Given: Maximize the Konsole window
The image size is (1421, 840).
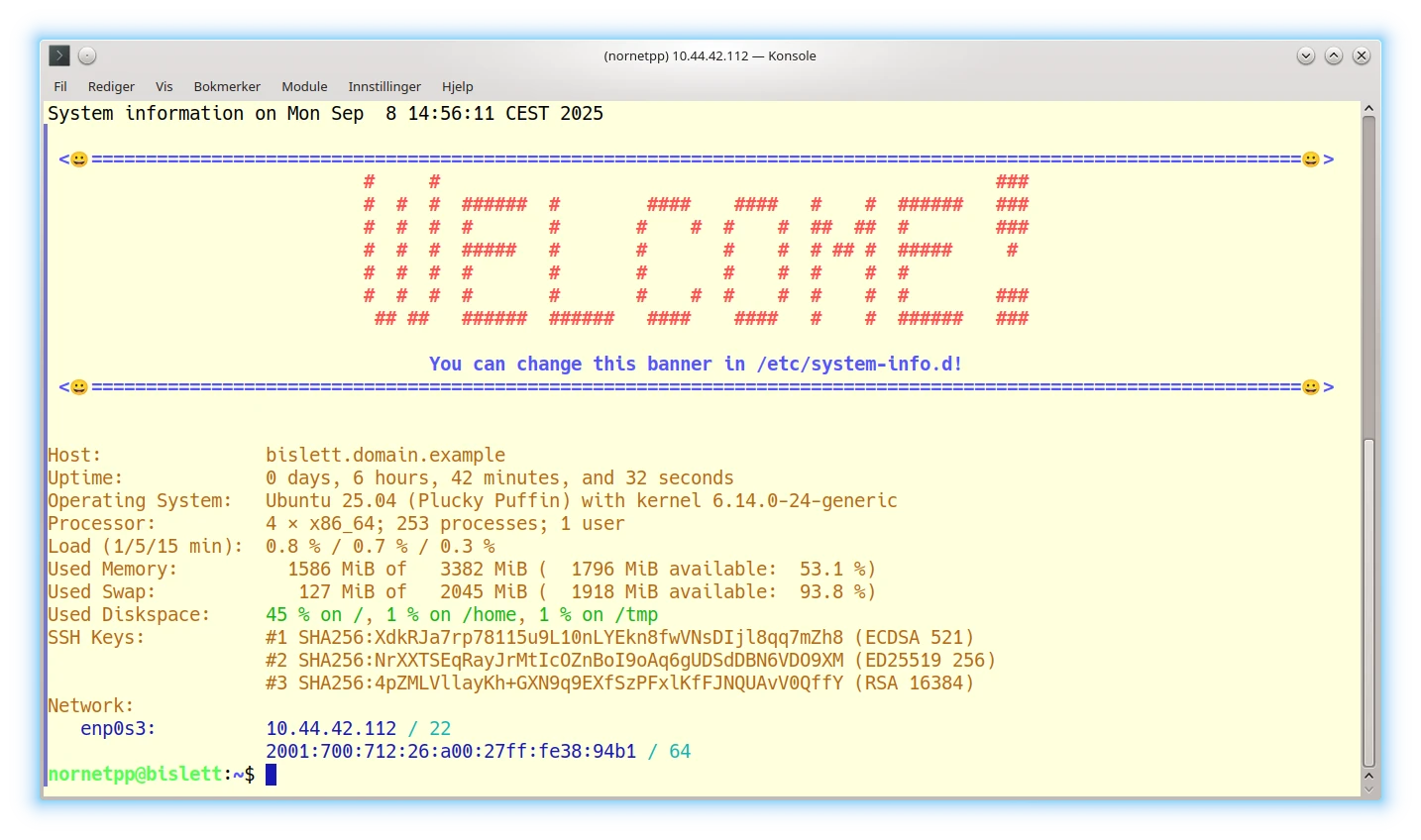Looking at the screenshot, I should click(x=1334, y=55).
